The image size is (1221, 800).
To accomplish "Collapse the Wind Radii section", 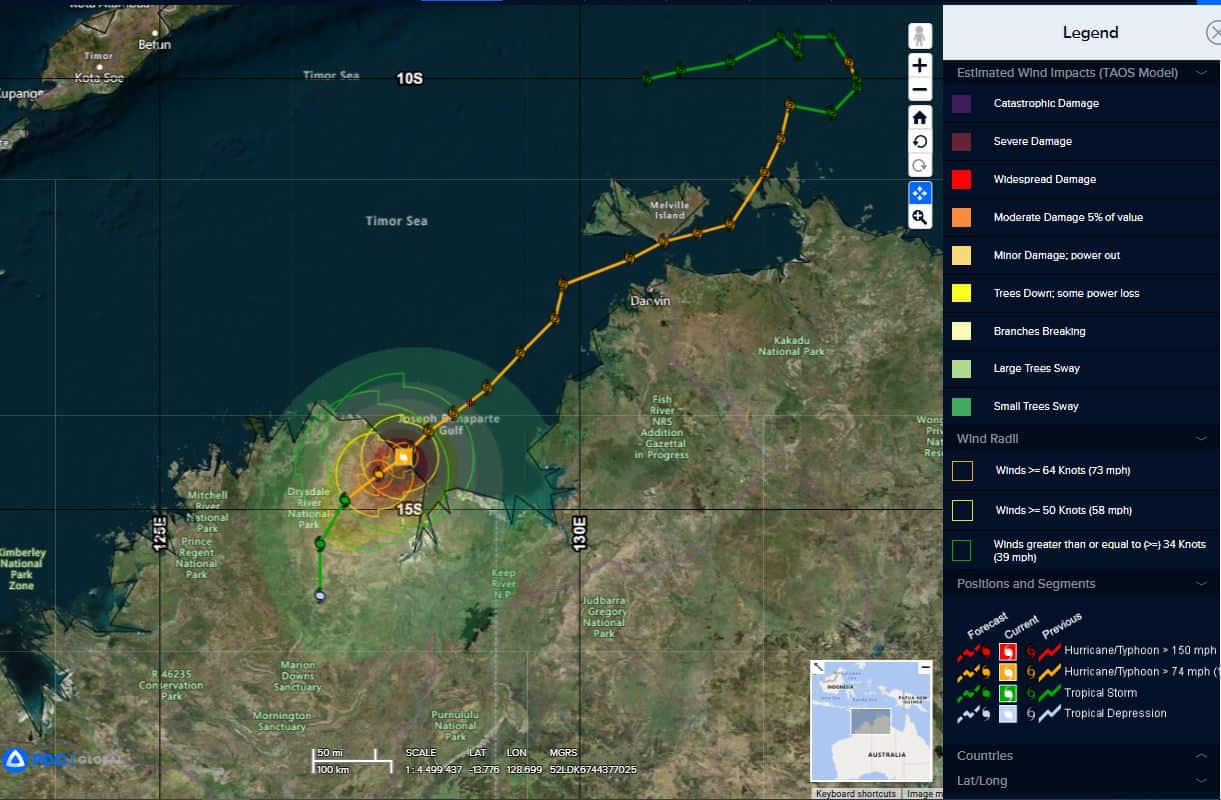I will [1200, 438].
